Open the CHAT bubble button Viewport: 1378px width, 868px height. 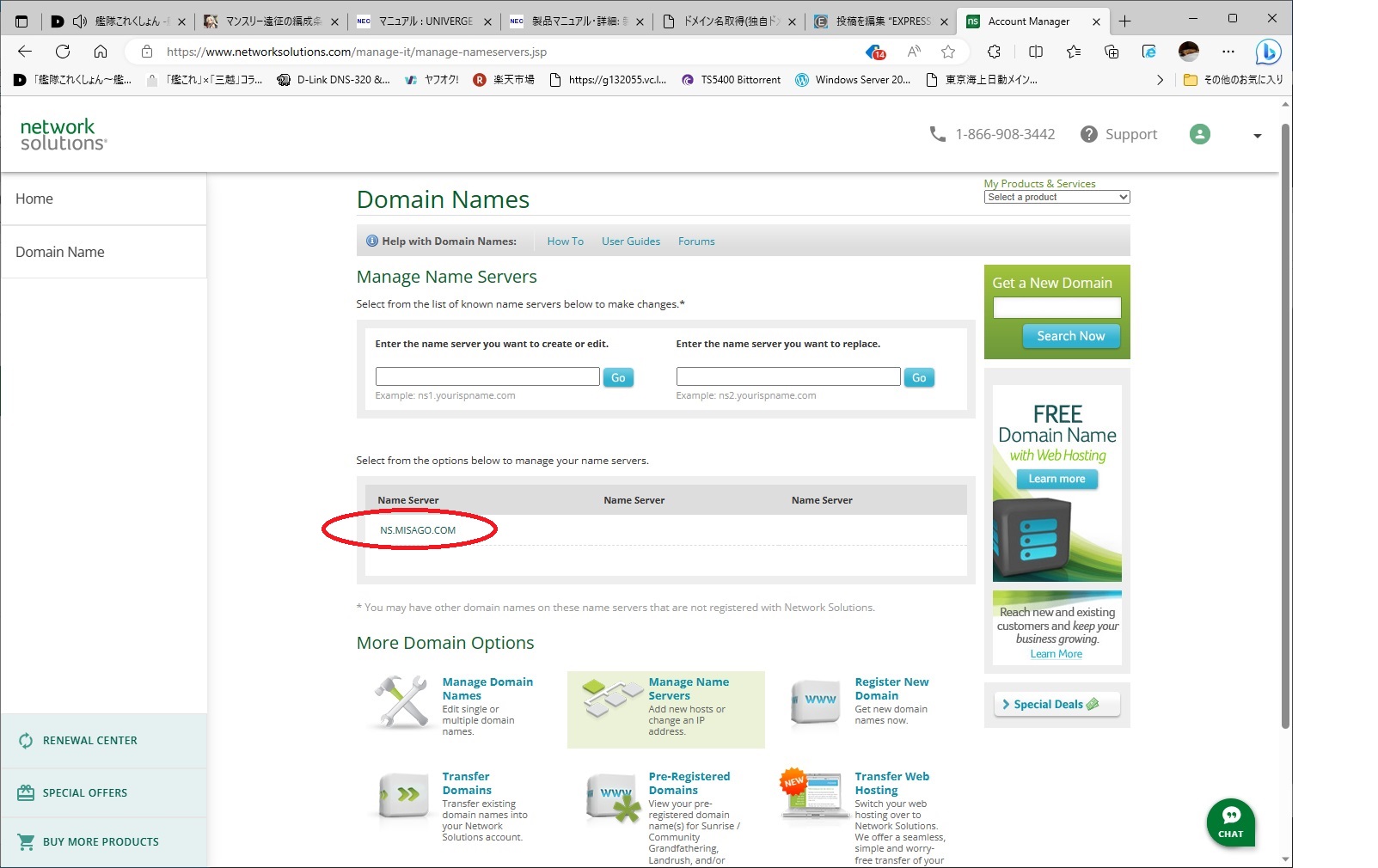pos(1231,822)
